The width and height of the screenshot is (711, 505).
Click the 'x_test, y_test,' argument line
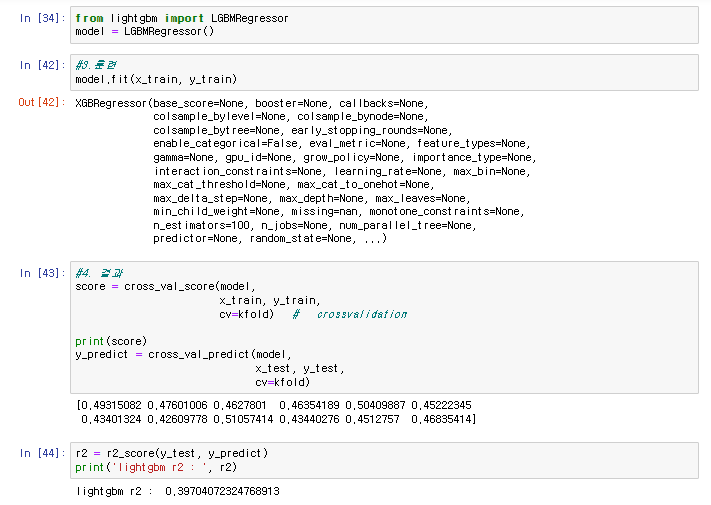pos(299,369)
